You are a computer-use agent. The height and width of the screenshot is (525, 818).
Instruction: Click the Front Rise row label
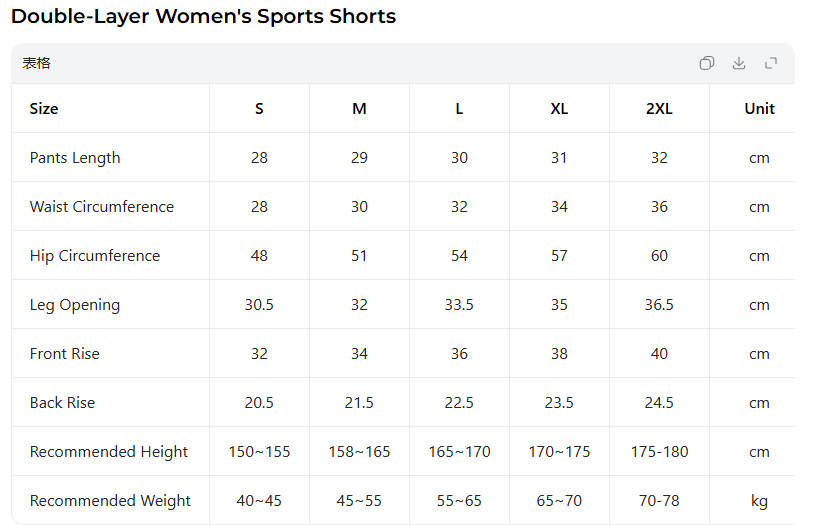(65, 354)
